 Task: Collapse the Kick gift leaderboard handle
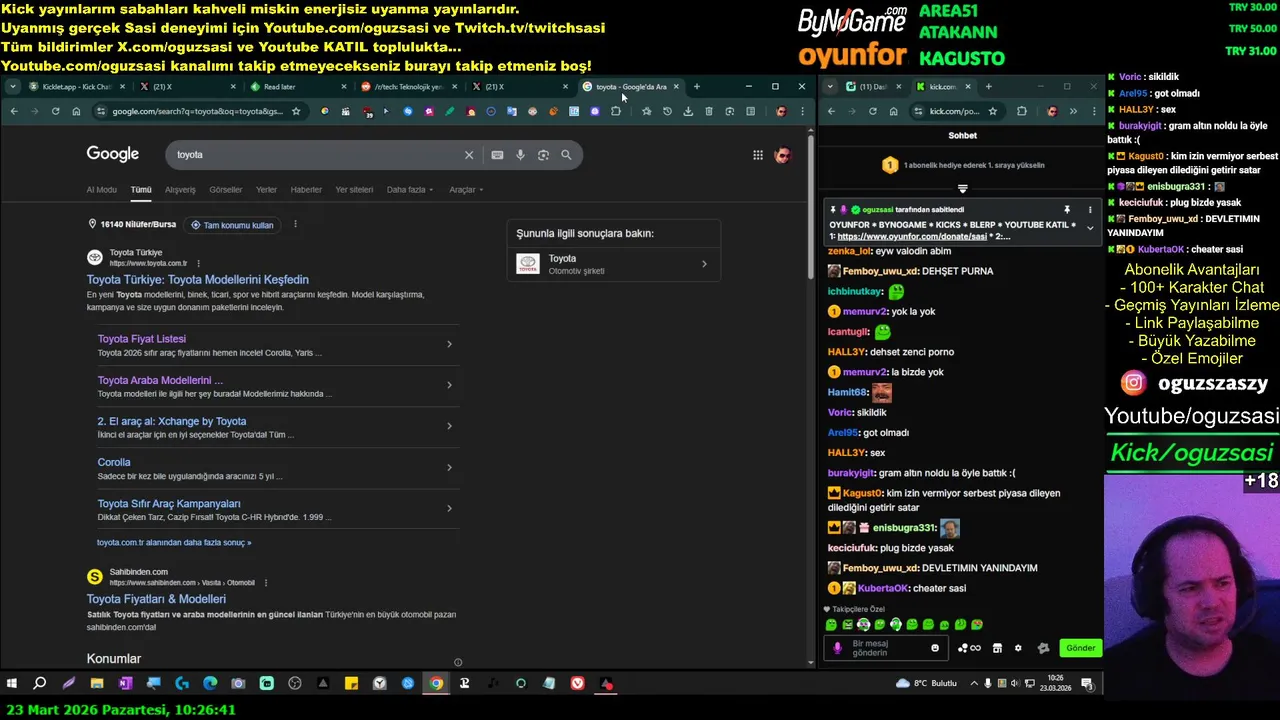(x=962, y=188)
